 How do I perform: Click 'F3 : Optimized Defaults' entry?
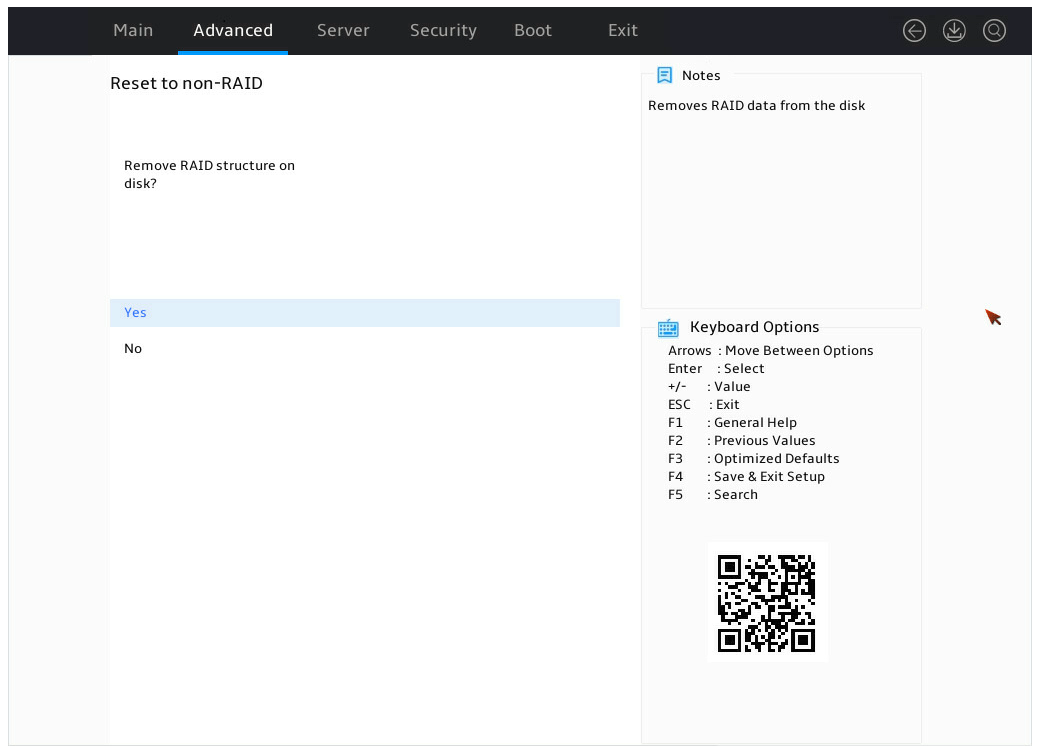coord(754,458)
